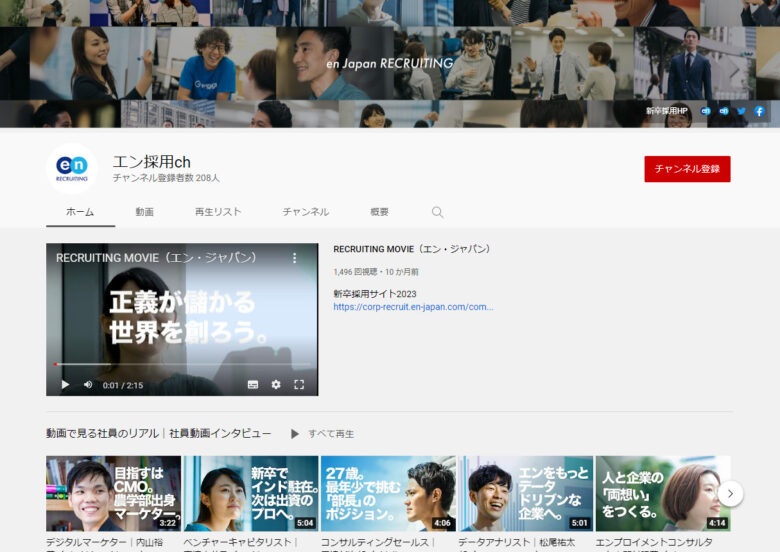Open the corp-recruit.en-japan.com link

click(413, 307)
